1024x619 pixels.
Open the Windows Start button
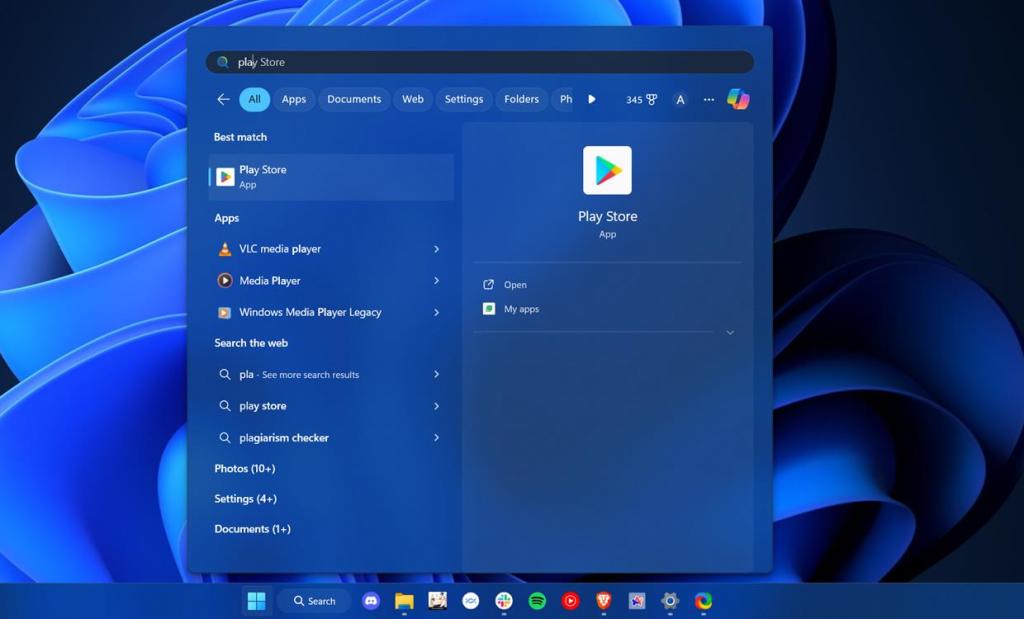click(257, 601)
